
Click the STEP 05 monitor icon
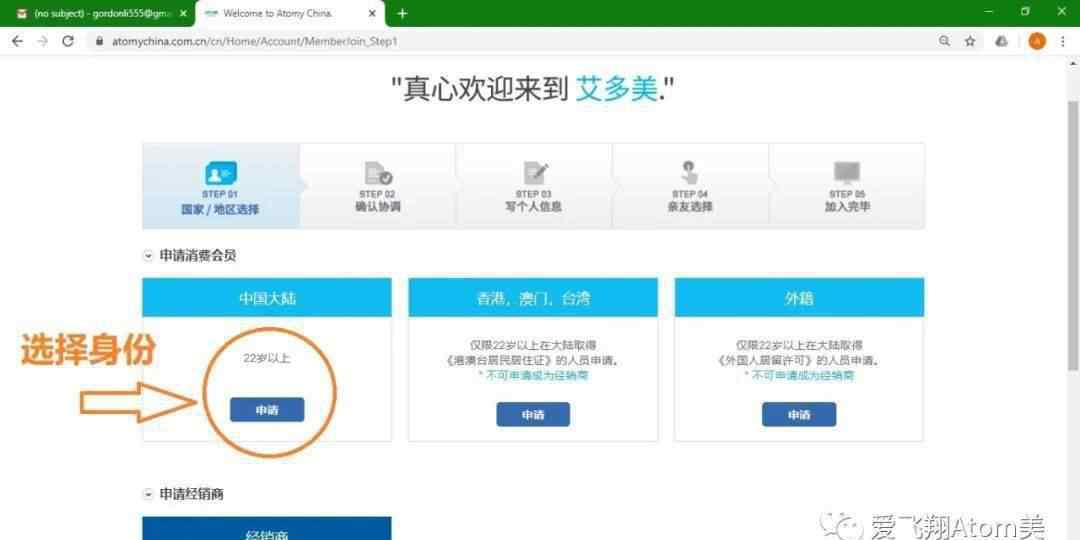click(x=847, y=173)
